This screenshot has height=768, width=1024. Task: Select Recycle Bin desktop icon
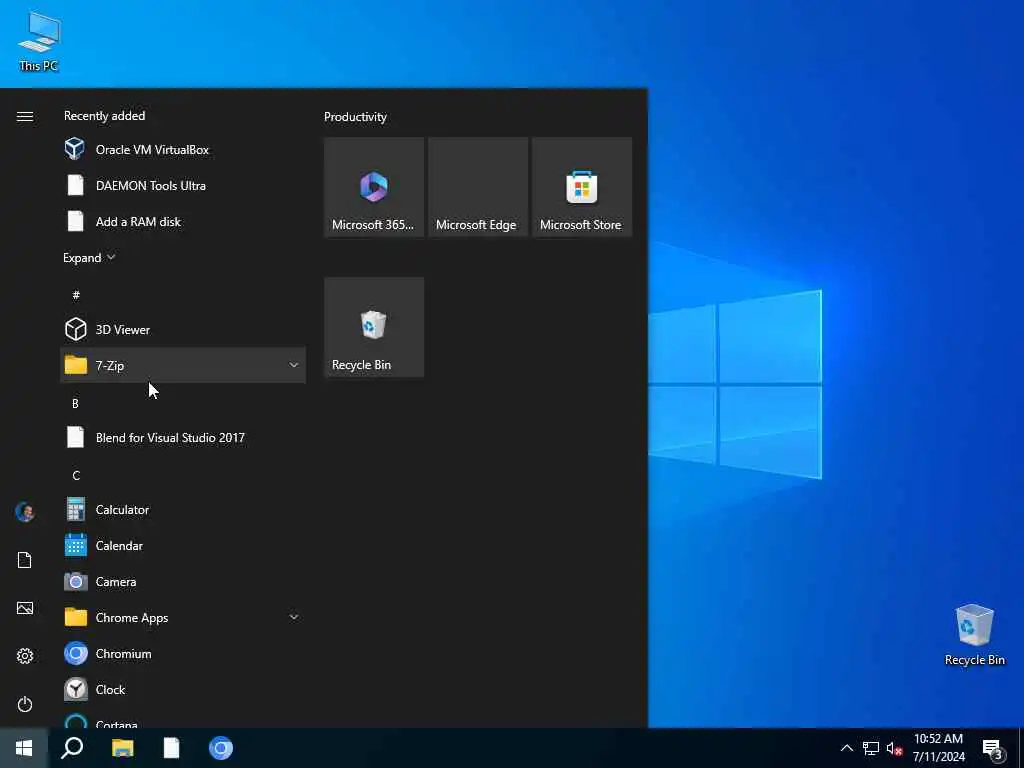[974, 635]
